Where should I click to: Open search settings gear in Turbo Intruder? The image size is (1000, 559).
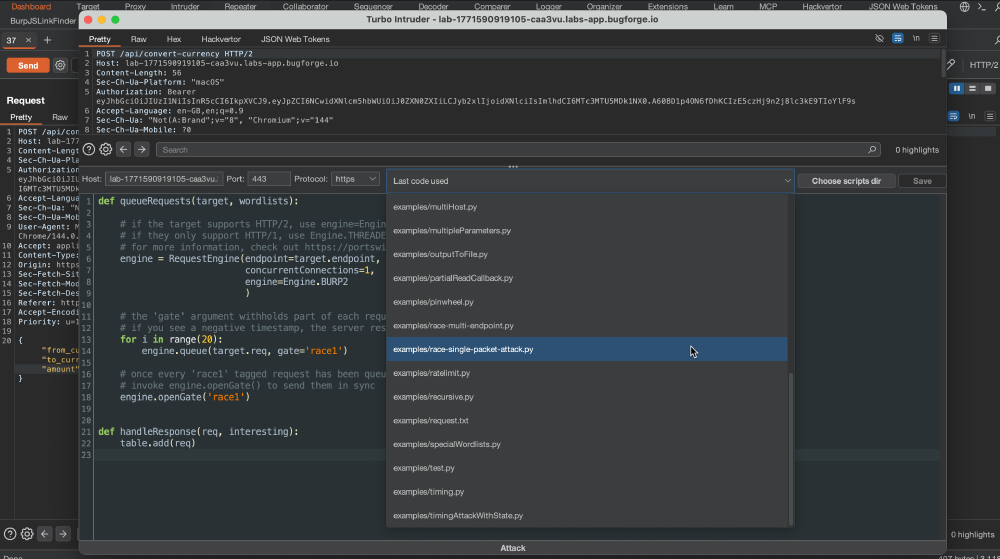pos(106,149)
